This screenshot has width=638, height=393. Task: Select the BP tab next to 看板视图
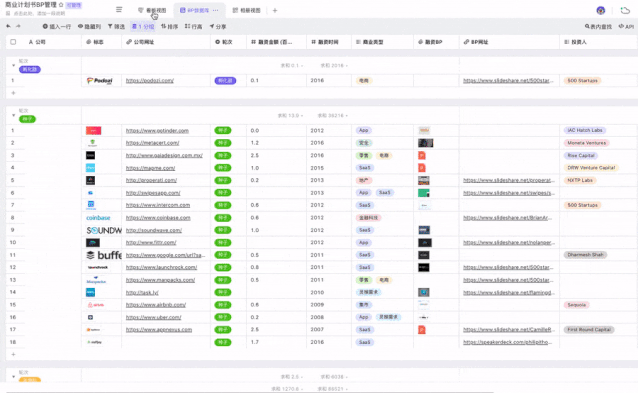pyautogui.click(x=194, y=10)
